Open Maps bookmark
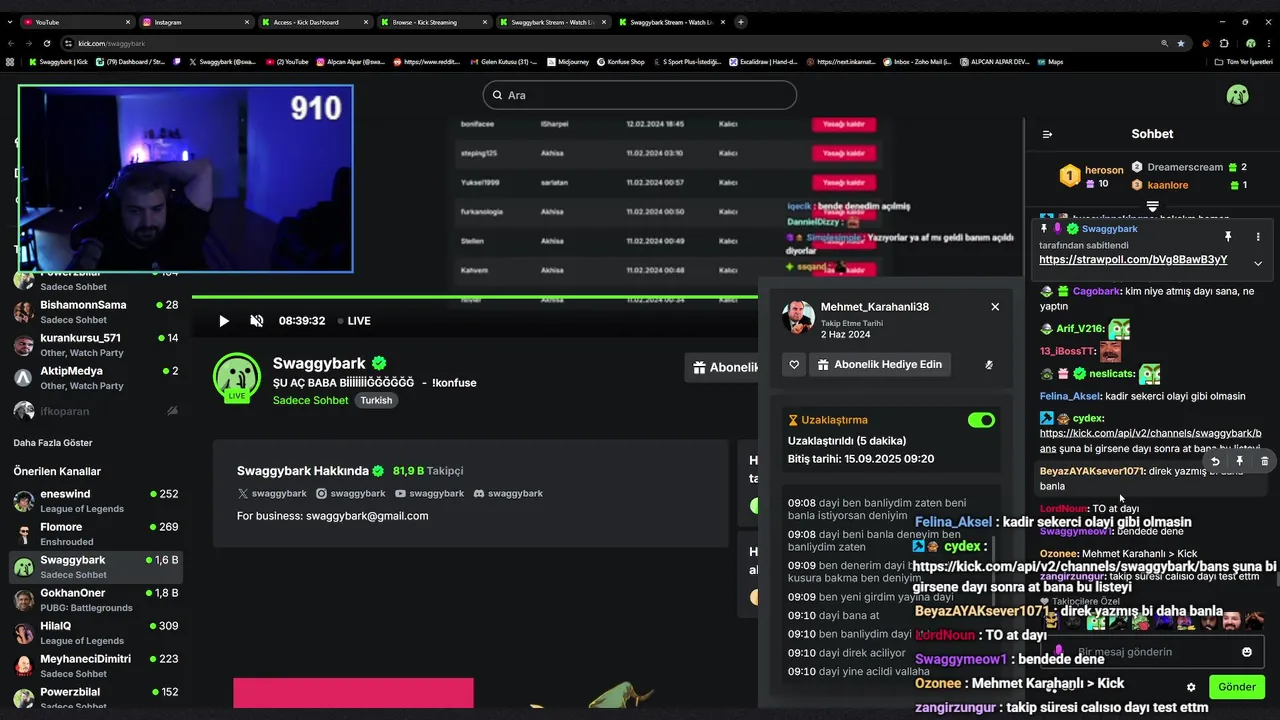1280x720 pixels. pyautogui.click(x=1049, y=62)
